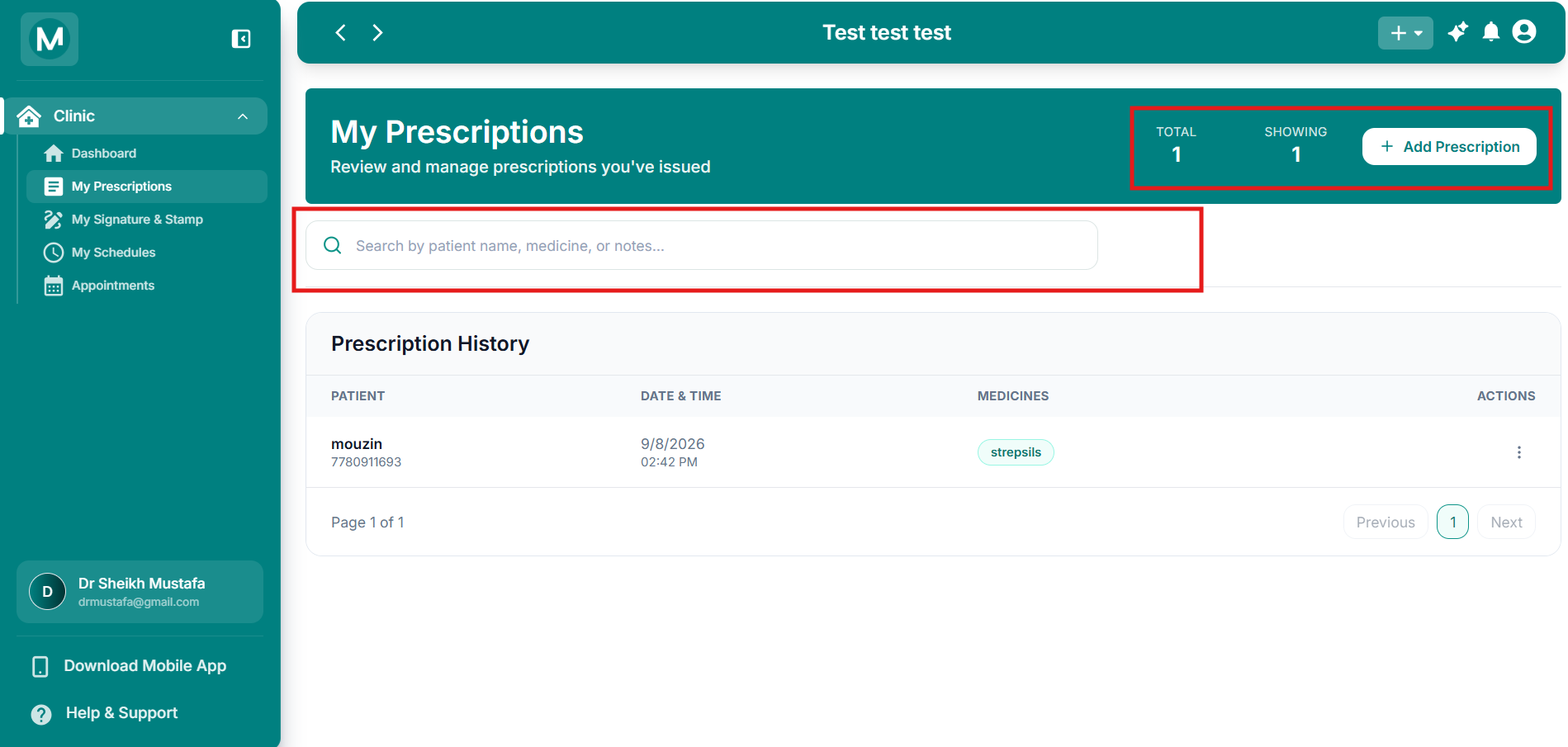This screenshot has height=747, width=1568.
Task: Click the phone icon beside Download Mobile App
Action: click(40, 667)
